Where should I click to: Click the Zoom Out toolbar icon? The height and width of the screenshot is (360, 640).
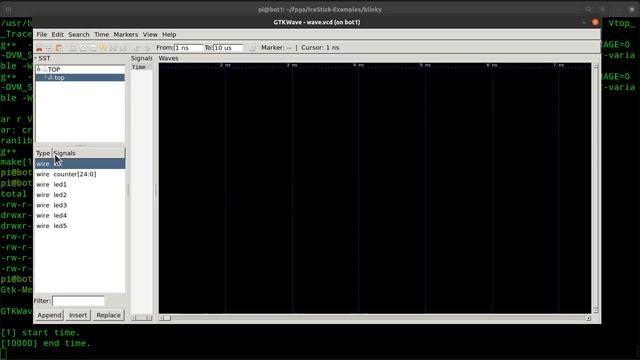coord(93,48)
